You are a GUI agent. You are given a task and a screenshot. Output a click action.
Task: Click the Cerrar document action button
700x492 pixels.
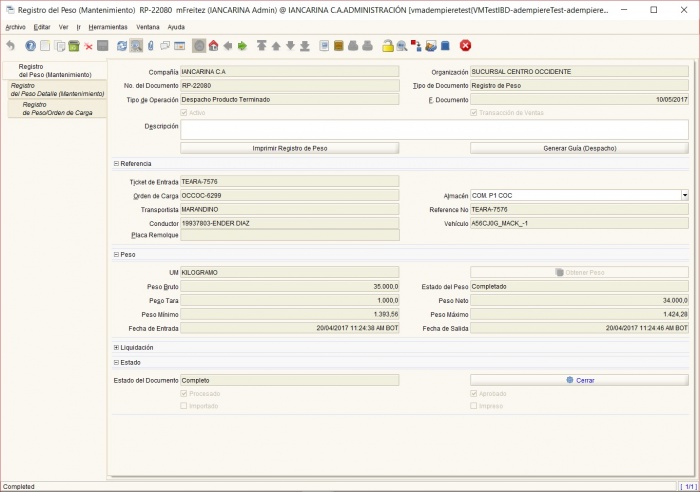(x=579, y=380)
